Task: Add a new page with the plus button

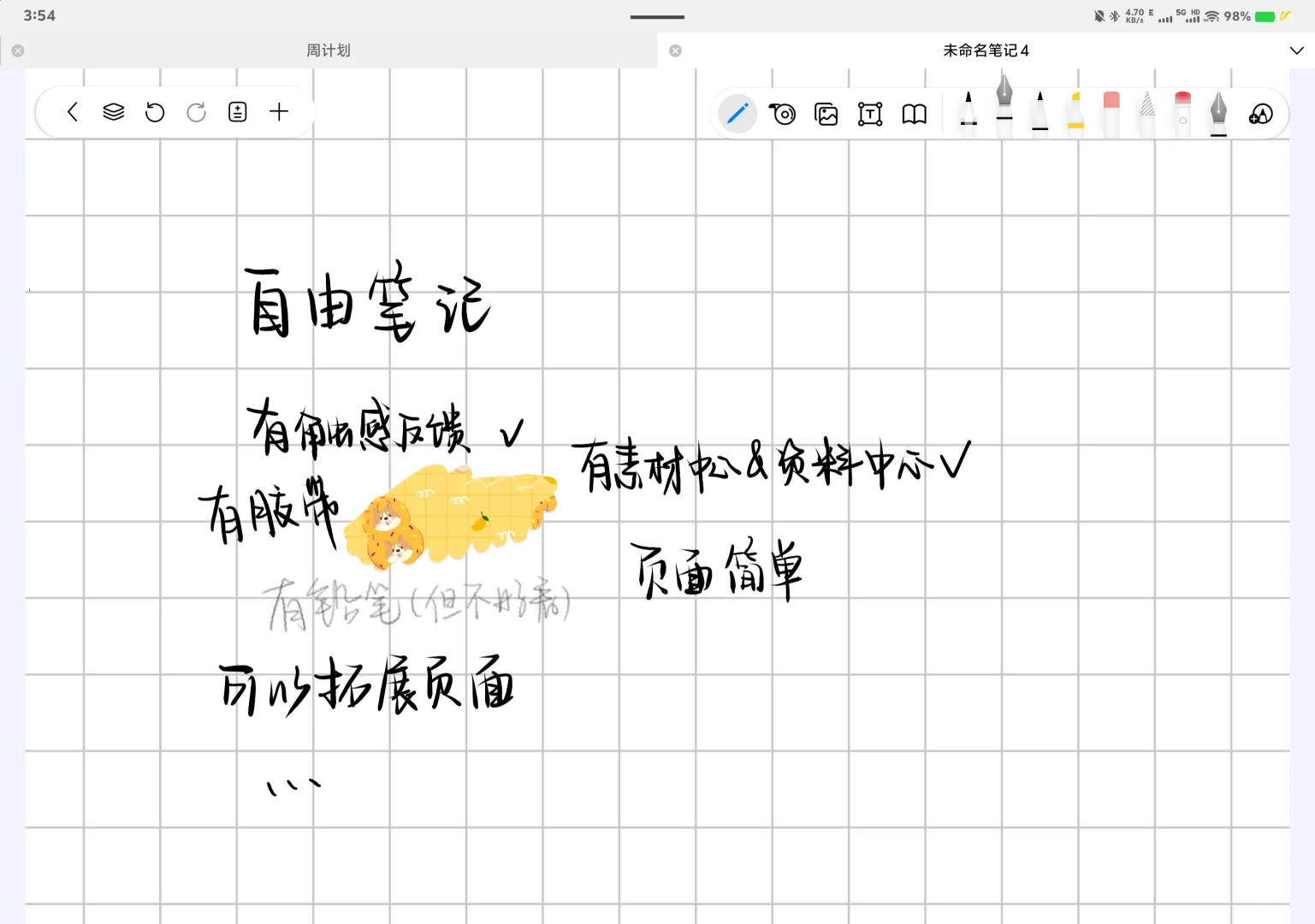Action: click(x=280, y=112)
